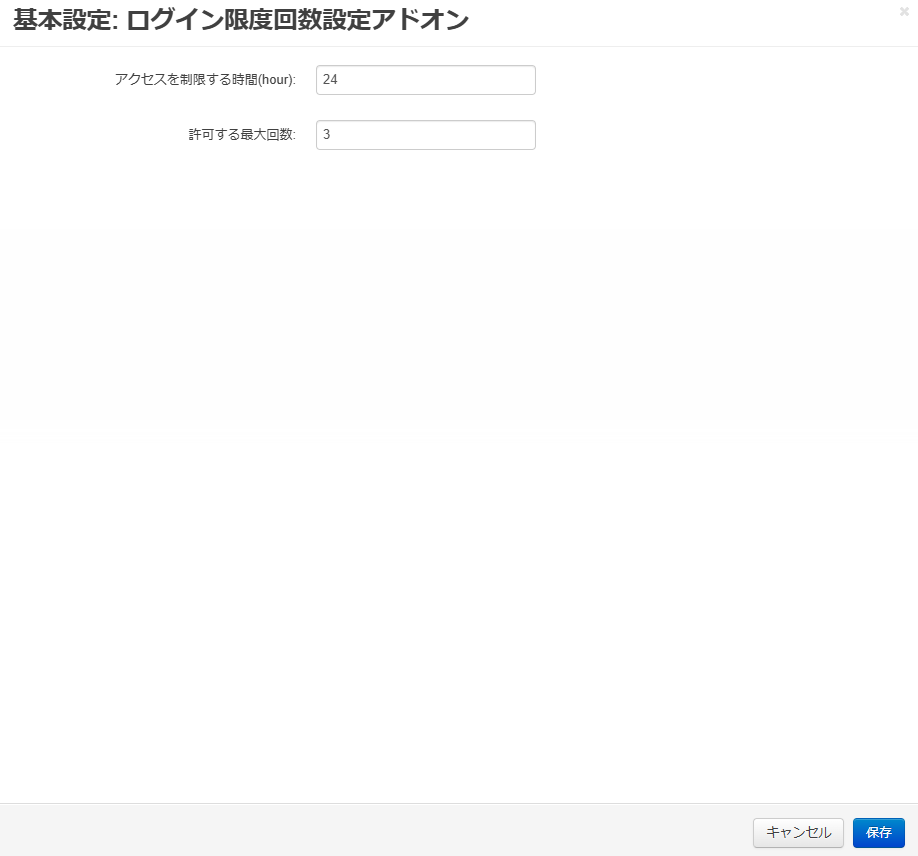Viewport: 918px width, 856px height.
Task: Click the dialog title 基本設定: ログイン限度回数設定アドオン
Action: [241, 20]
